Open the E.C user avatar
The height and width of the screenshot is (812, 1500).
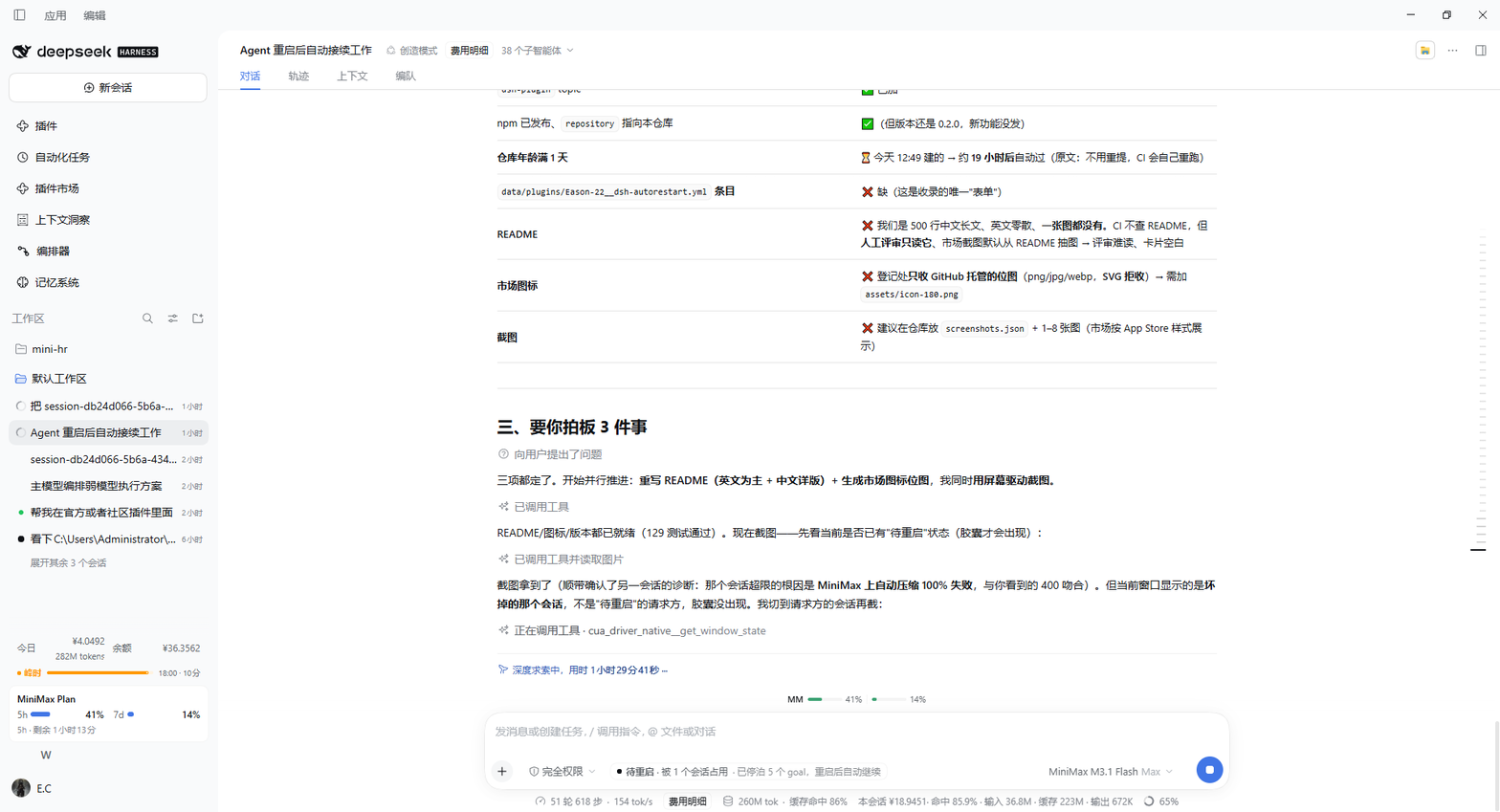click(x=21, y=788)
